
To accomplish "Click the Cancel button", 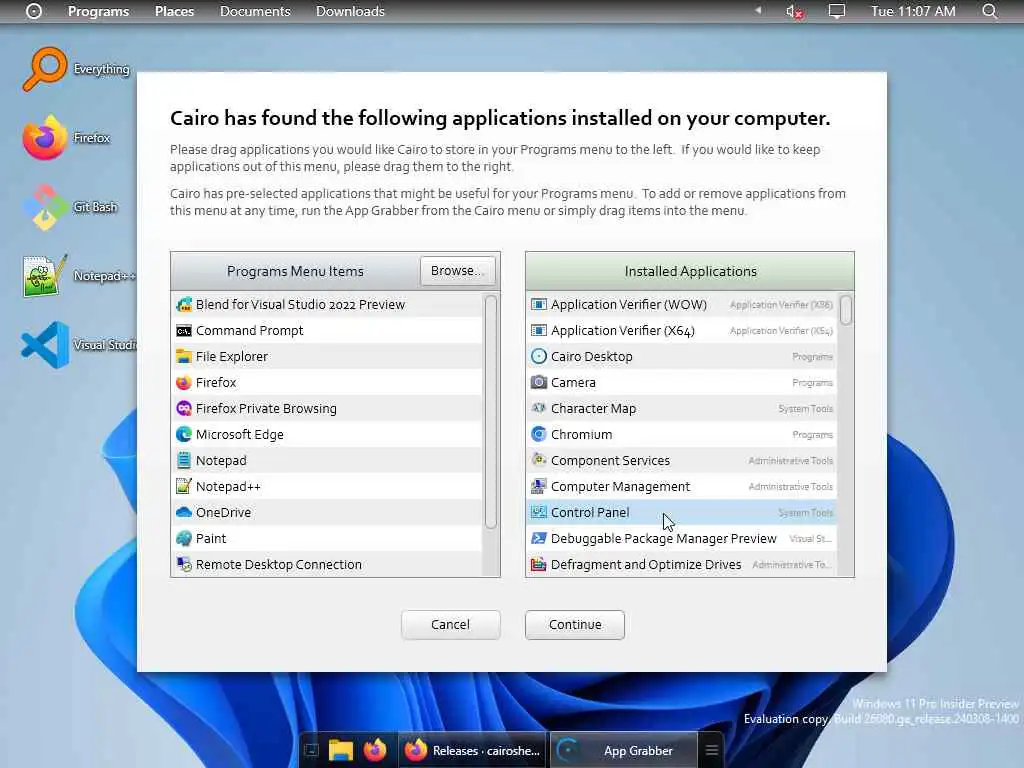I will point(451,624).
